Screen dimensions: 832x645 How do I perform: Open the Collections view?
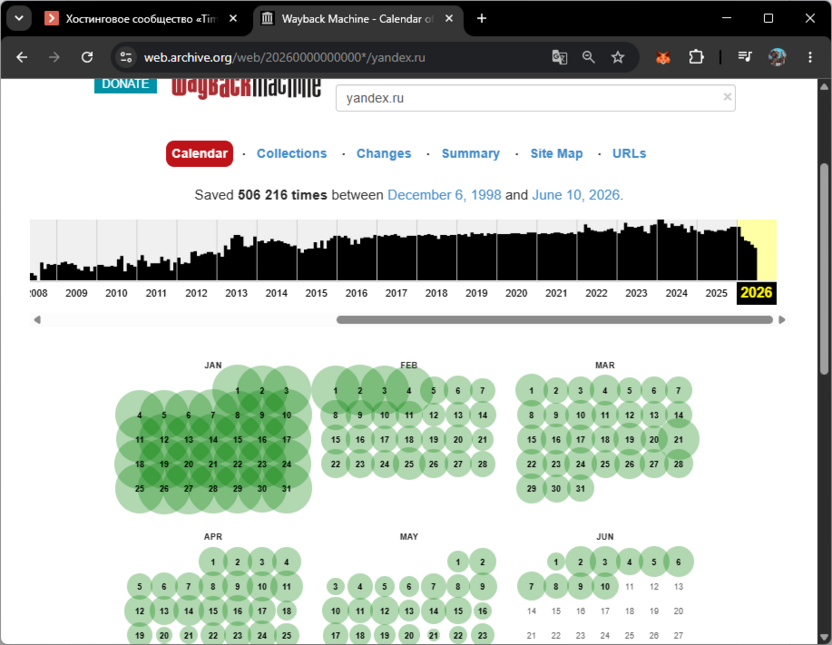[x=292, y=154]
